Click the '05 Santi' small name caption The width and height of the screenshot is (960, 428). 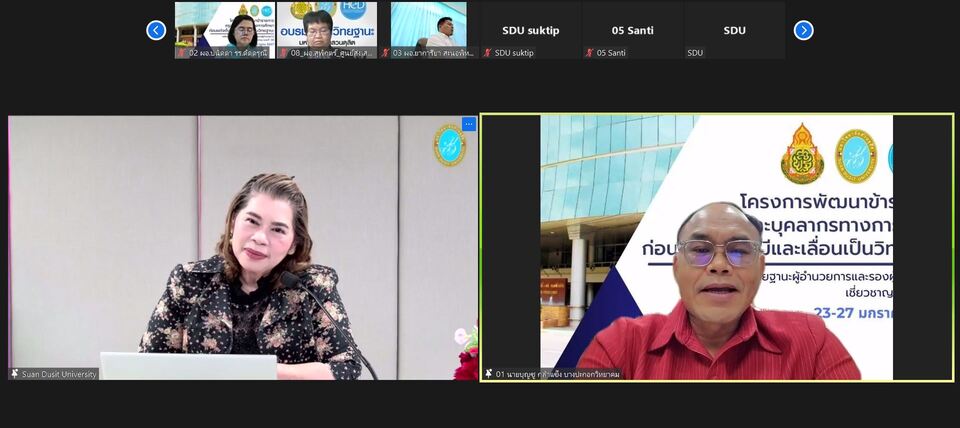[610, 53]
